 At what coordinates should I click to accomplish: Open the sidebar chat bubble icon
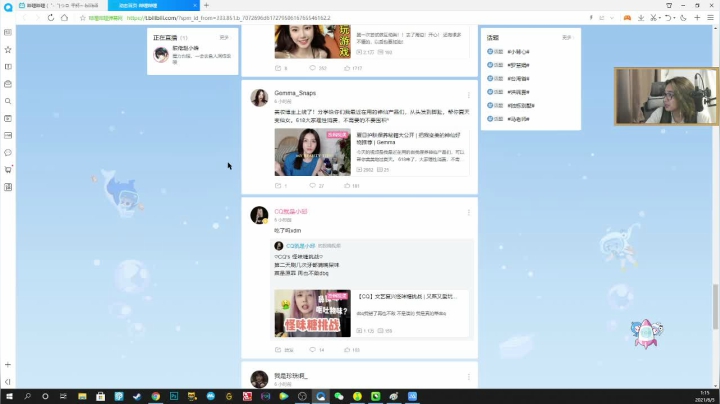click(x=8, y=152)
